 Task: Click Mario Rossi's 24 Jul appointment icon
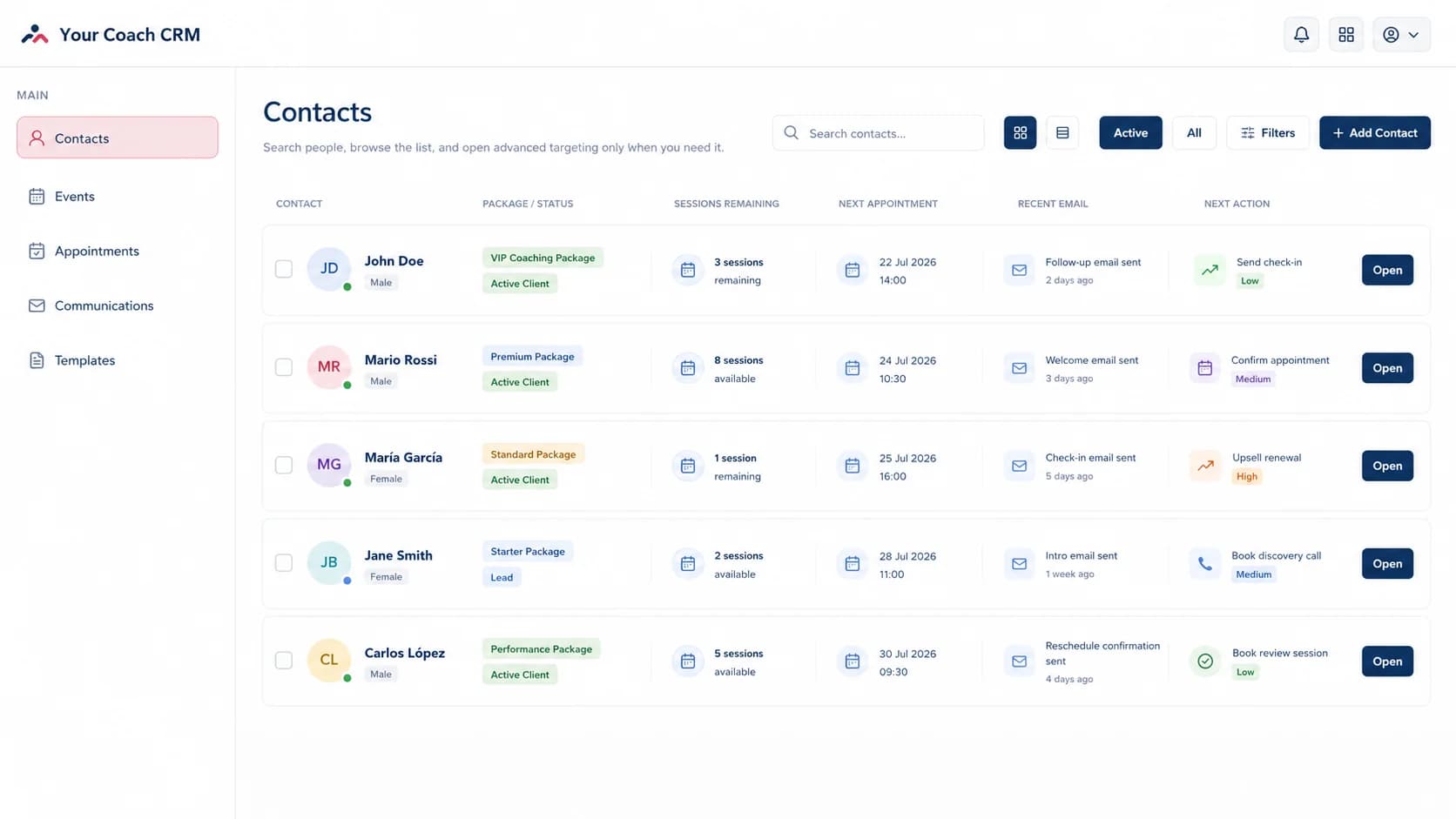853,369
